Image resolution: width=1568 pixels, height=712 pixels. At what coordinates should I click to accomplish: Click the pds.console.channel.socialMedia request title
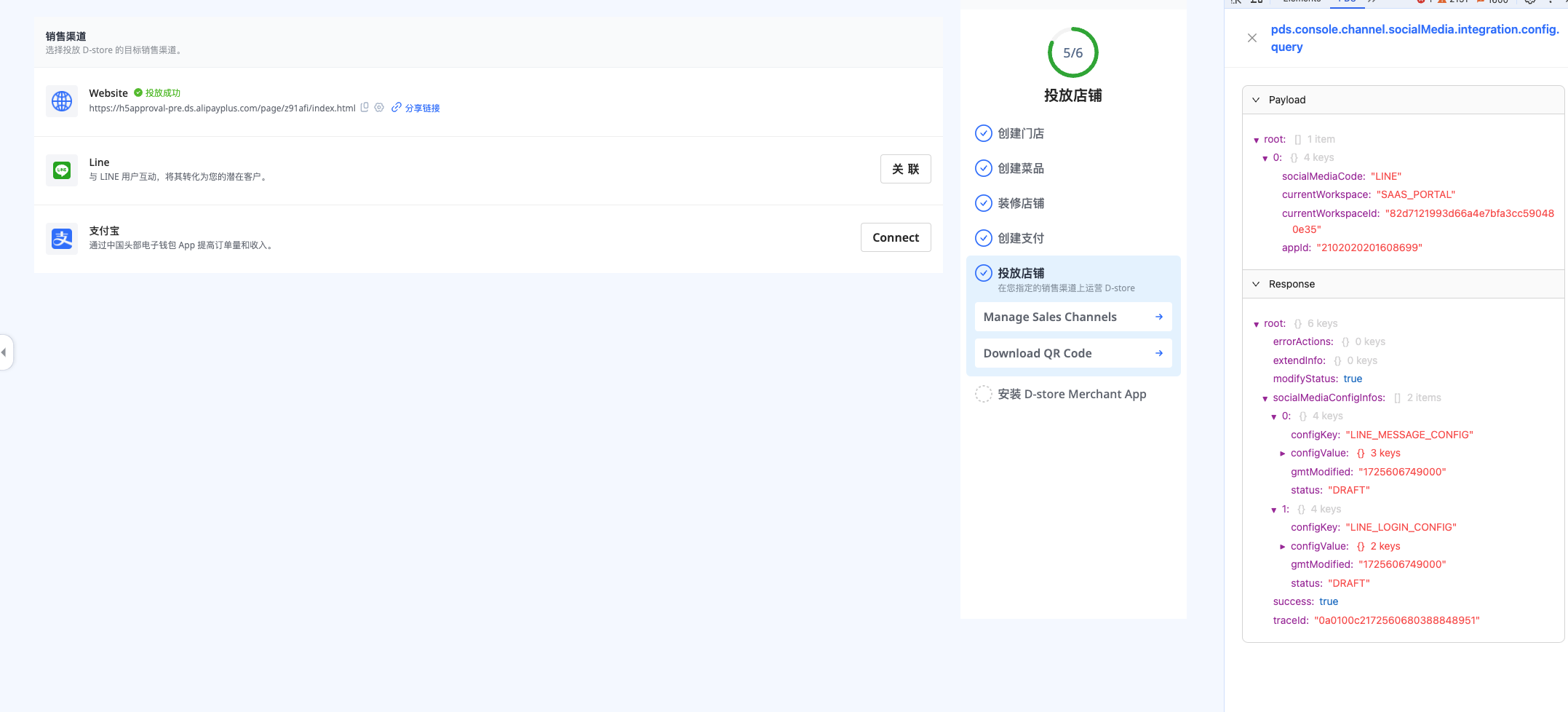click(1414, 38)
